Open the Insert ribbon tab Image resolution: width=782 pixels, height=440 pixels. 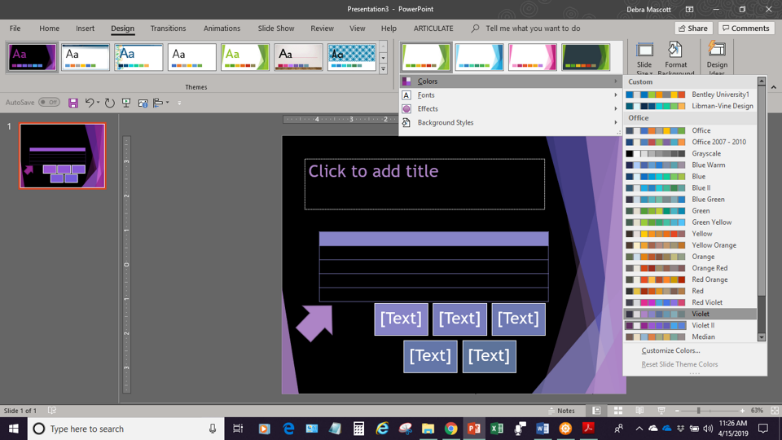click(85, 28)
